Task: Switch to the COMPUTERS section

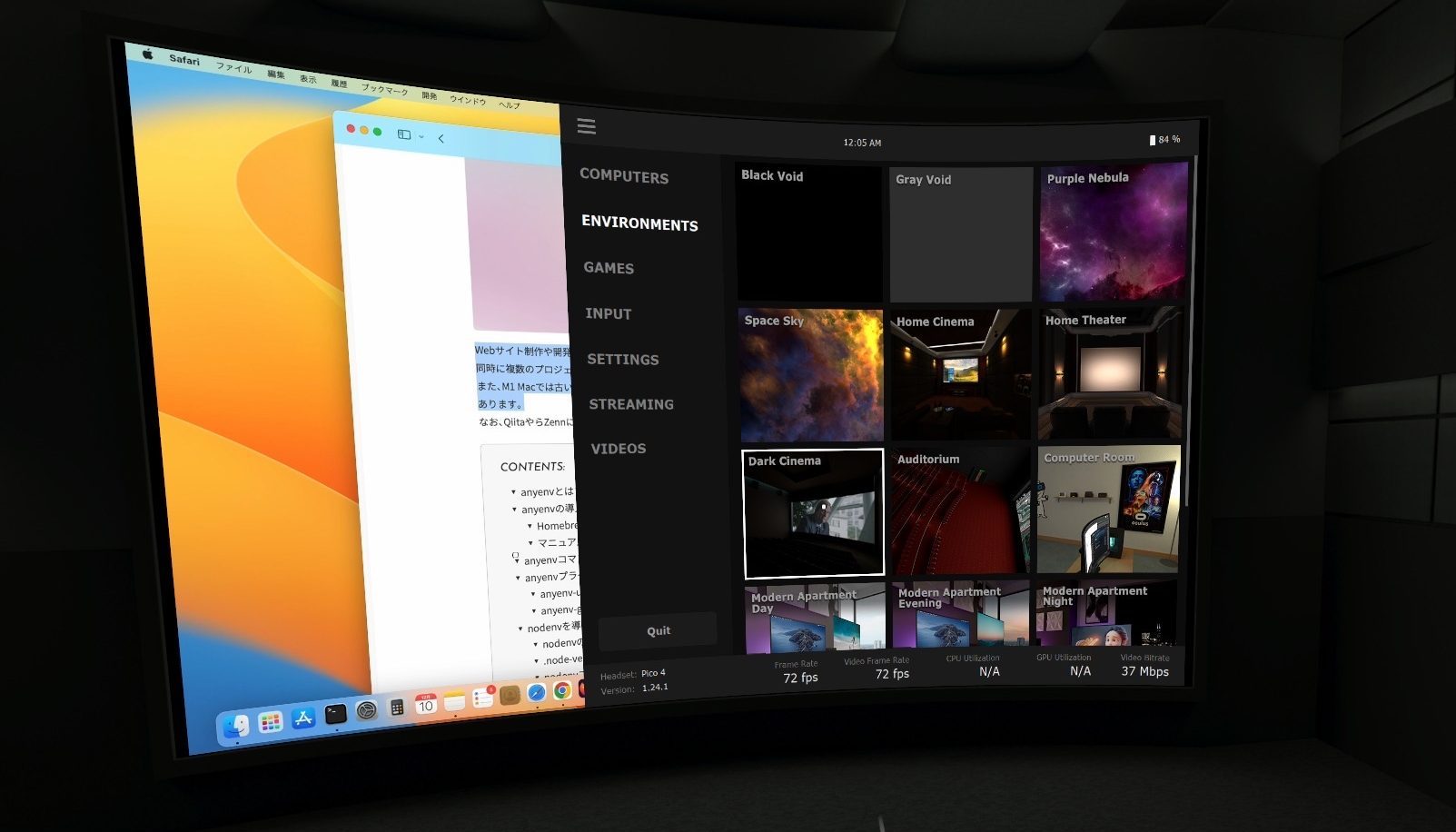Action: [624, 176]
